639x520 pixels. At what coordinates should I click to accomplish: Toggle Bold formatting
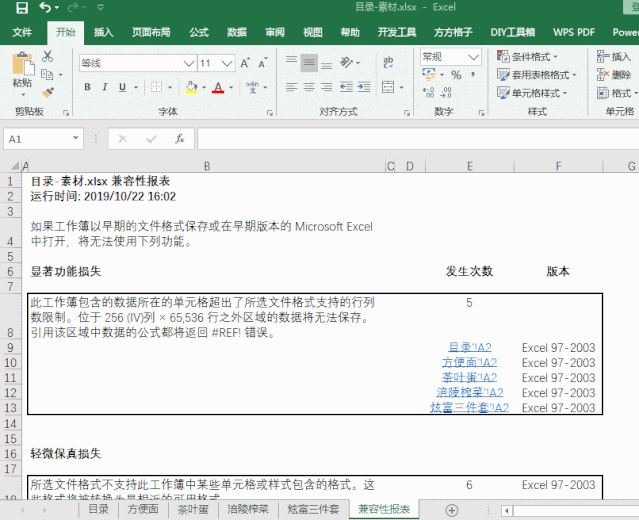[87, 87]
